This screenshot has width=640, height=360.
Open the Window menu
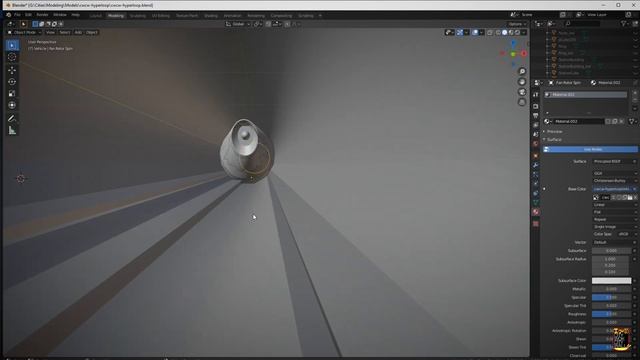[60, 15]
